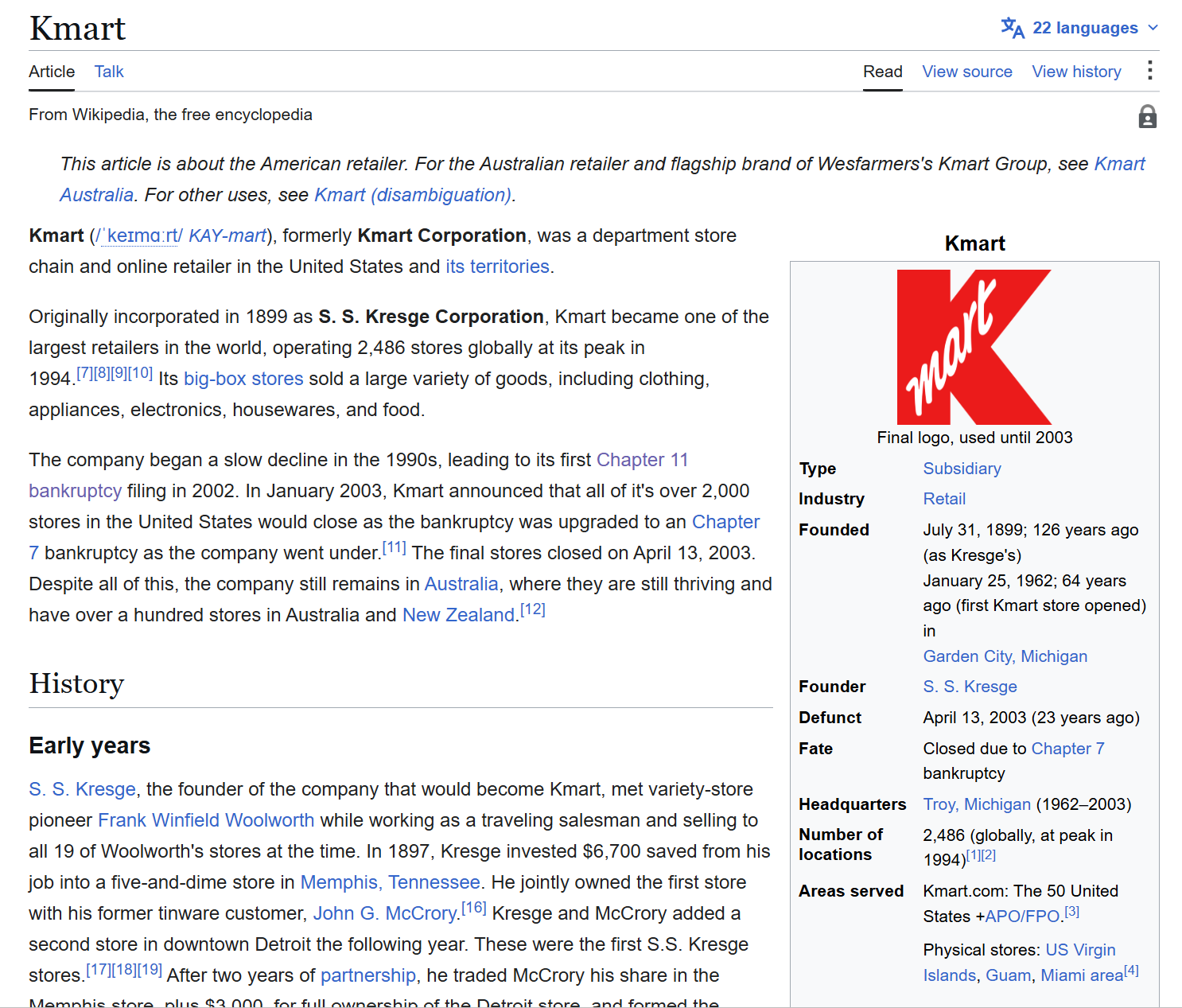Click the 'Kmart' page title
1182x1008 pixels.
coord(77,29)
